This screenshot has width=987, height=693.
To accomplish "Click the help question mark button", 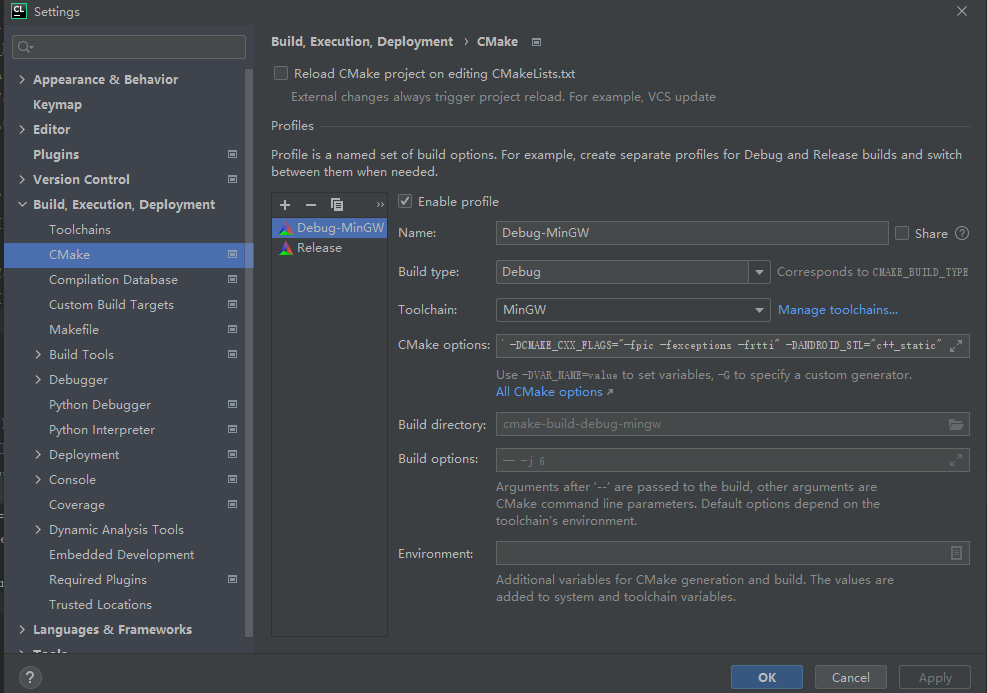I will pyautogui.click(x=29, y=677).
